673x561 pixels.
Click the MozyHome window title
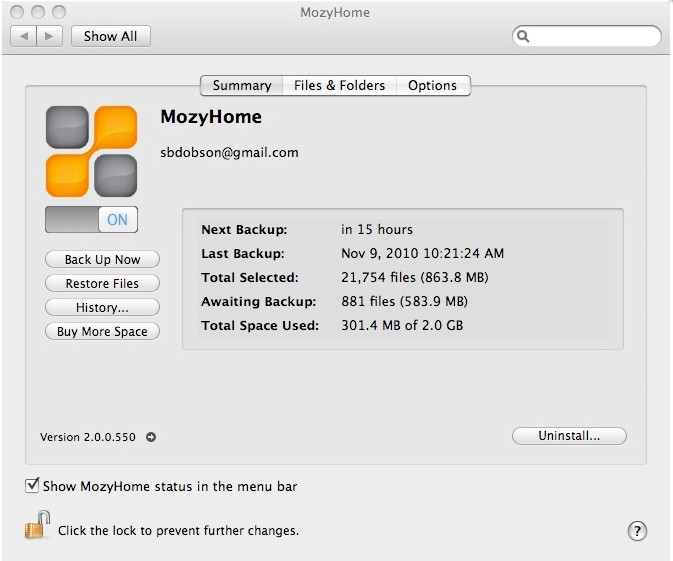(335, 12)
